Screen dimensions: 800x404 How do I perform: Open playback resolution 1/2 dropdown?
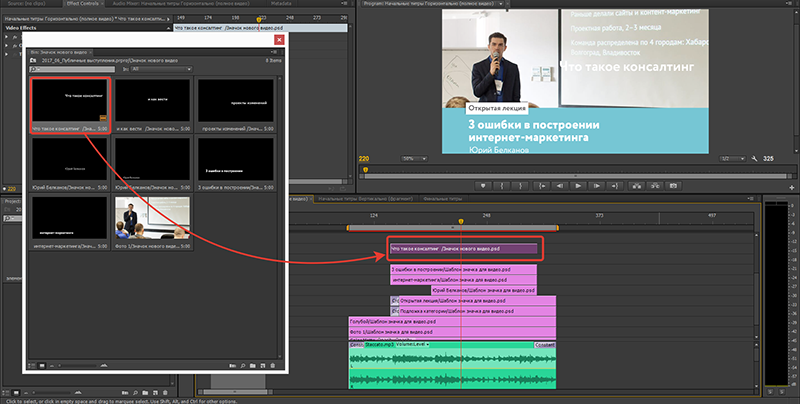[735, 159]
